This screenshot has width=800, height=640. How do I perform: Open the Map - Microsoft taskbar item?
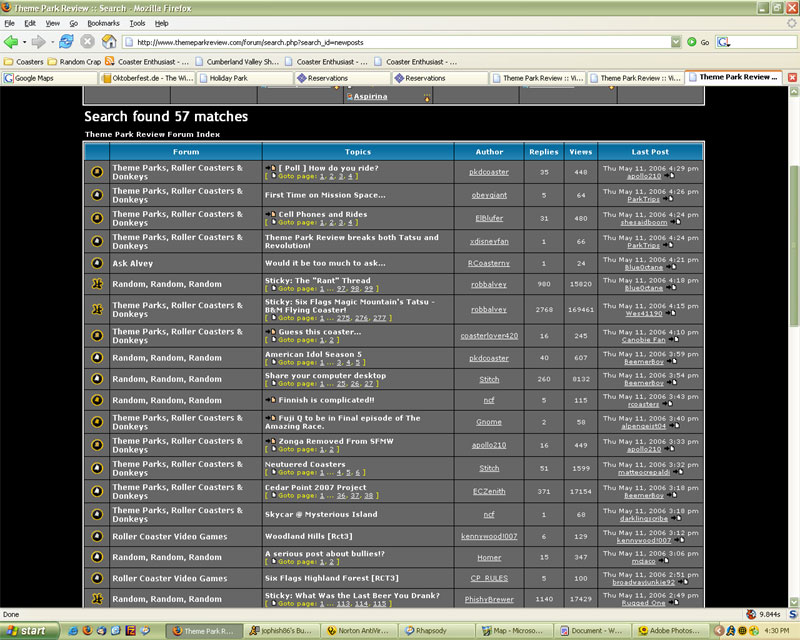coord(515,631)
